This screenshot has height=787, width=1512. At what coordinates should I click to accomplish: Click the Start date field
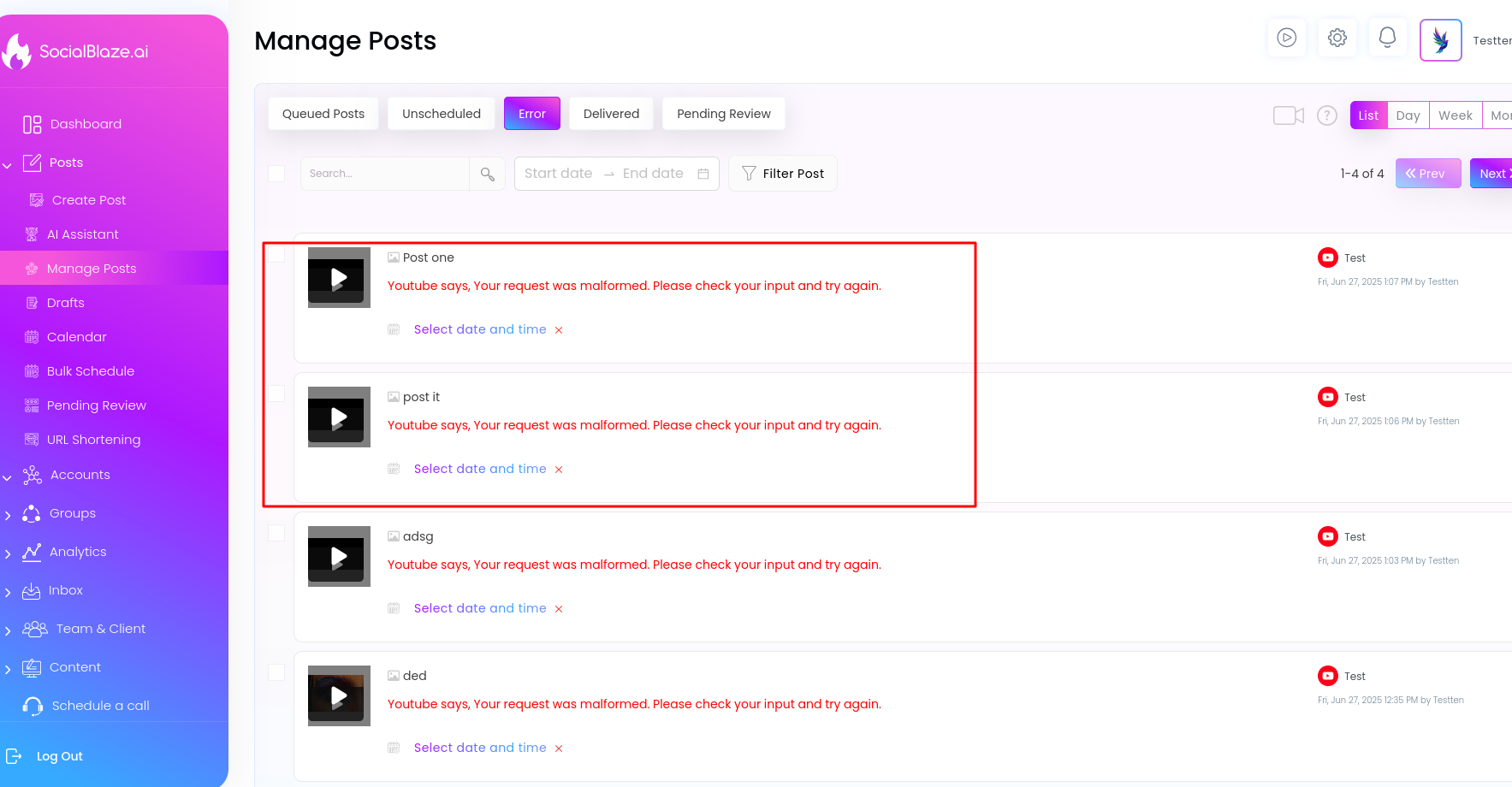tap(559, 174)
